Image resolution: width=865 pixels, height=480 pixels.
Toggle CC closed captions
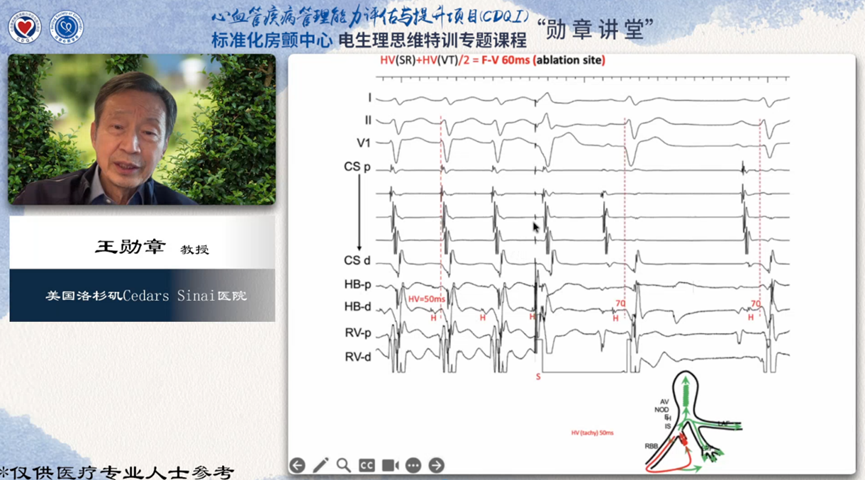[x=367, y=466]
